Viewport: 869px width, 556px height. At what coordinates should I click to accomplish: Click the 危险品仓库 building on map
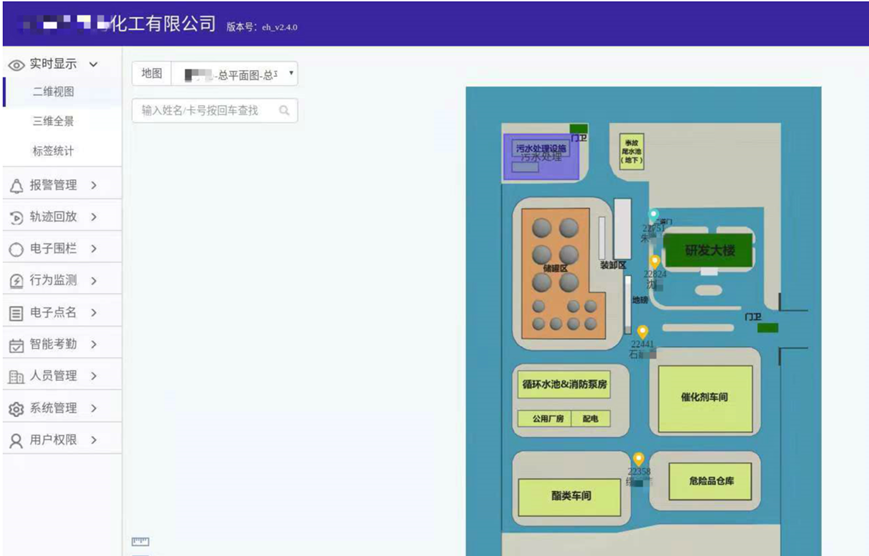pos(710,481)
